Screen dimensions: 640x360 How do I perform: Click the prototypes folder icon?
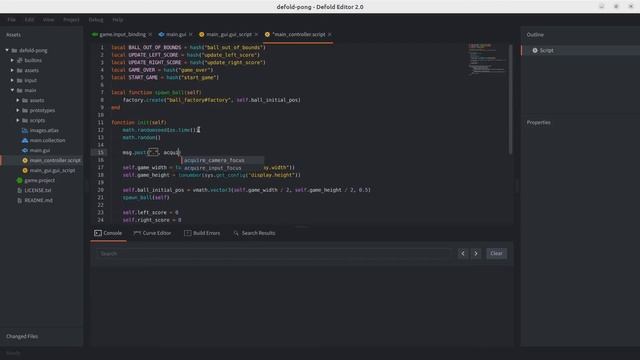click(25, 111)
